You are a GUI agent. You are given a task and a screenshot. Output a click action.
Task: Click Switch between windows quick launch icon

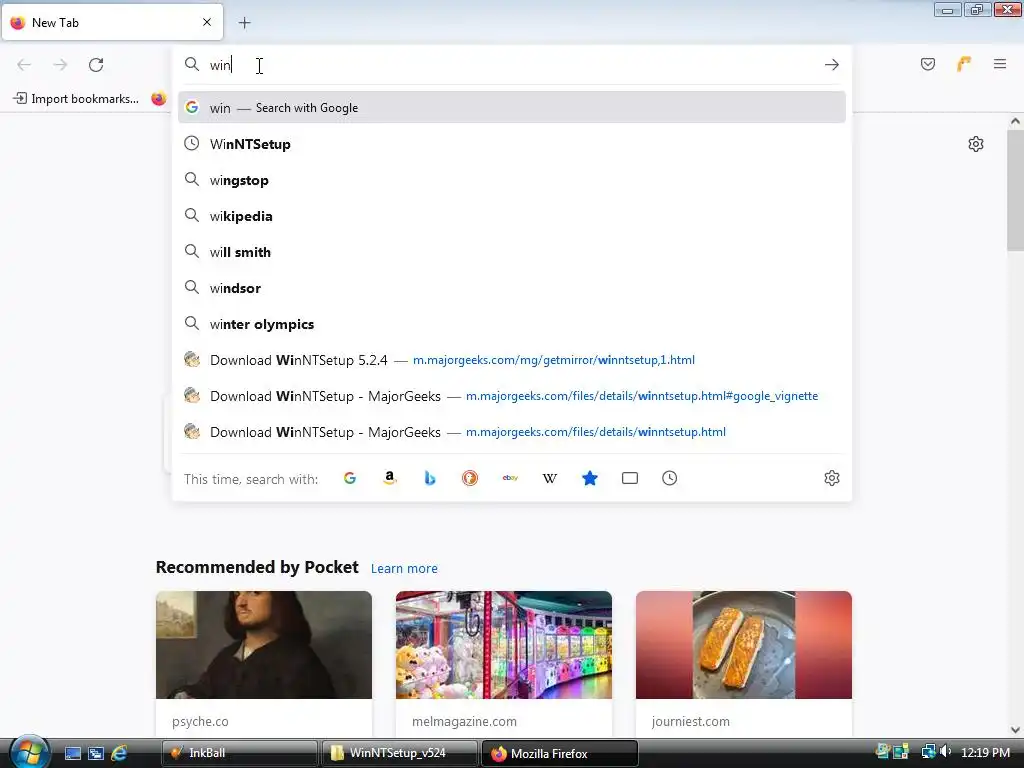tap(96, 753)
